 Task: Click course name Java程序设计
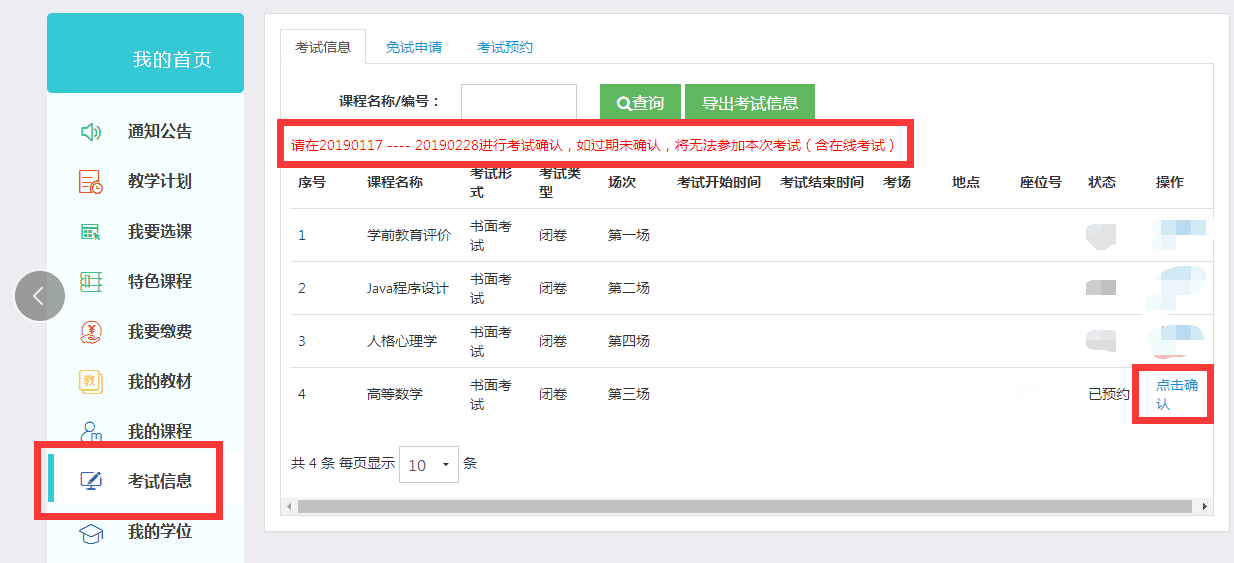click(x=407, y=288)
